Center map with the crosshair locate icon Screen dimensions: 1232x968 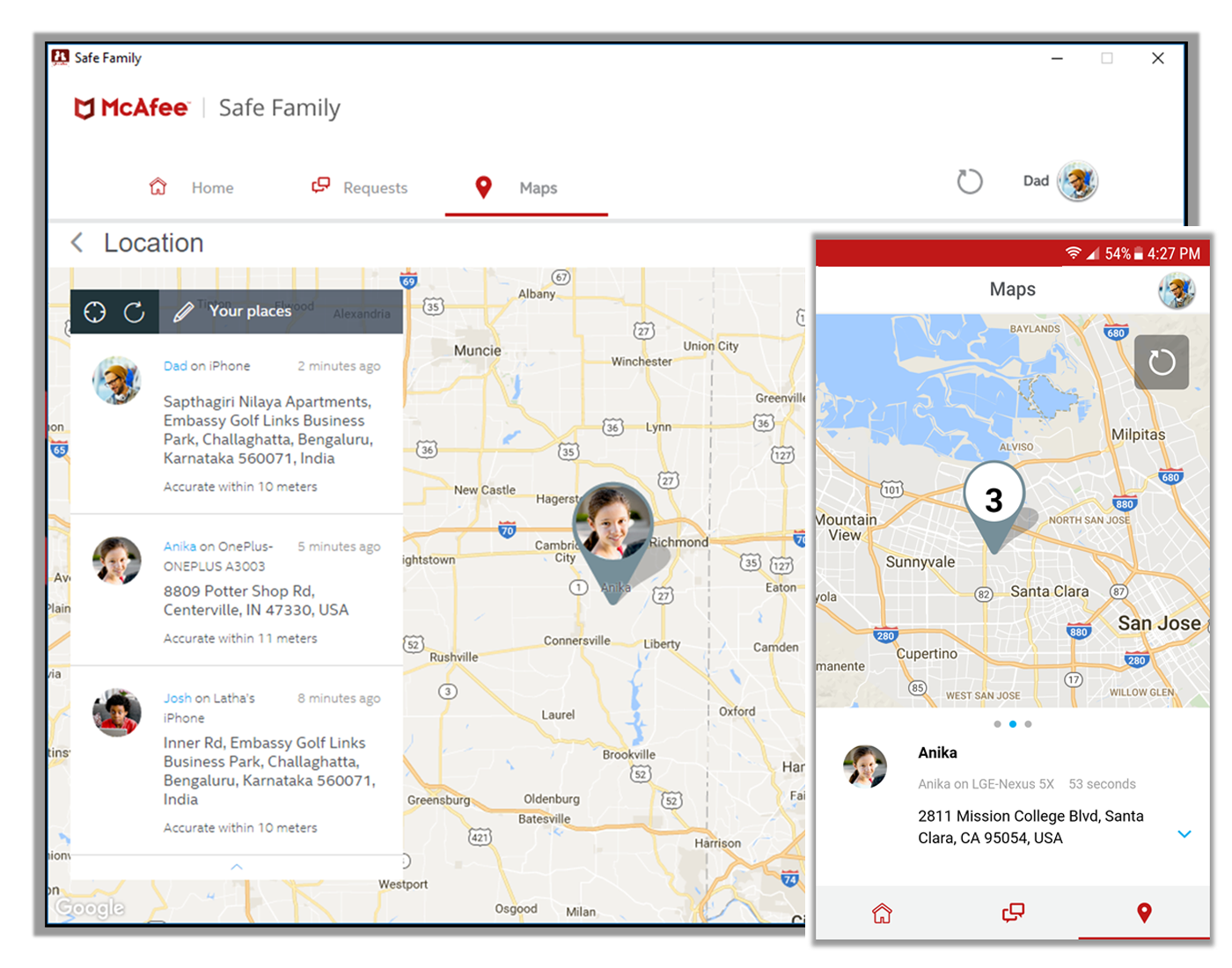pos(95,312)
